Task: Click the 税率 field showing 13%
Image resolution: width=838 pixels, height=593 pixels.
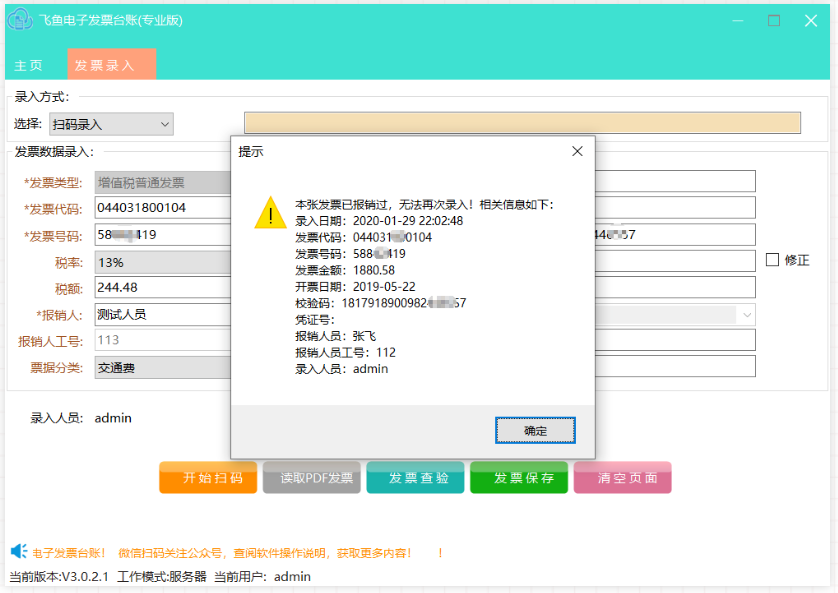Action: (x=162, y=262)
